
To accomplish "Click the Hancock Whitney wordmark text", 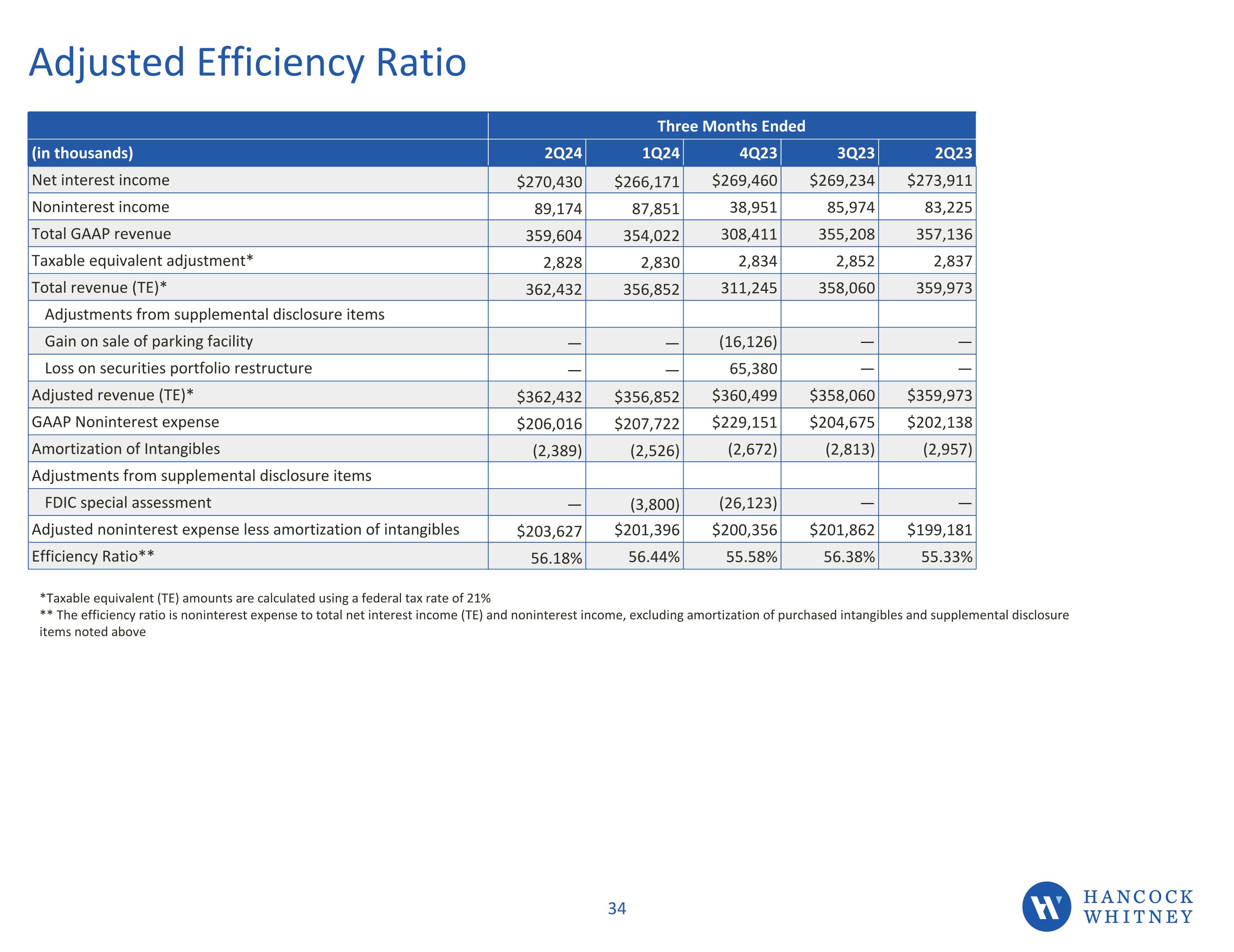I will 1137,907.
